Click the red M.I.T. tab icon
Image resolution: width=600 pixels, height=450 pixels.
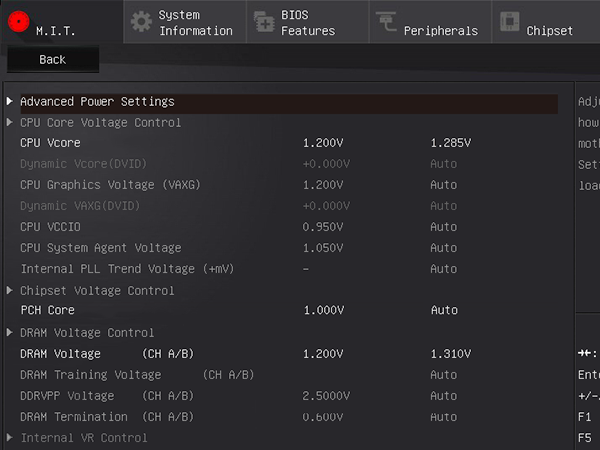point(16,20)
